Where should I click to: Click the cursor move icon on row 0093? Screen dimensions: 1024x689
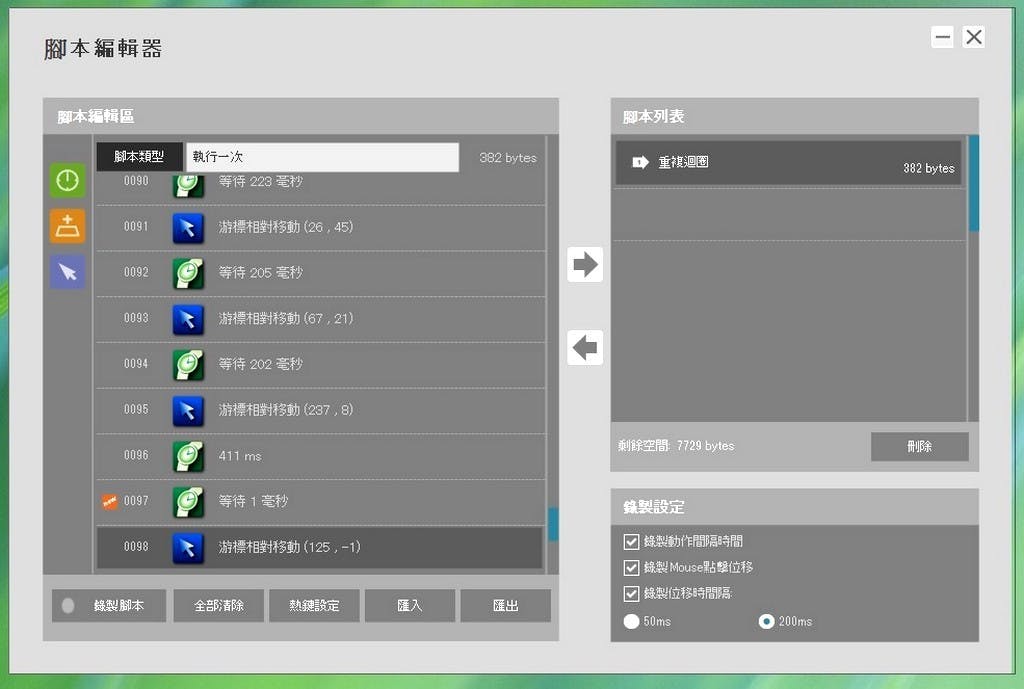(x=188, y=319)
